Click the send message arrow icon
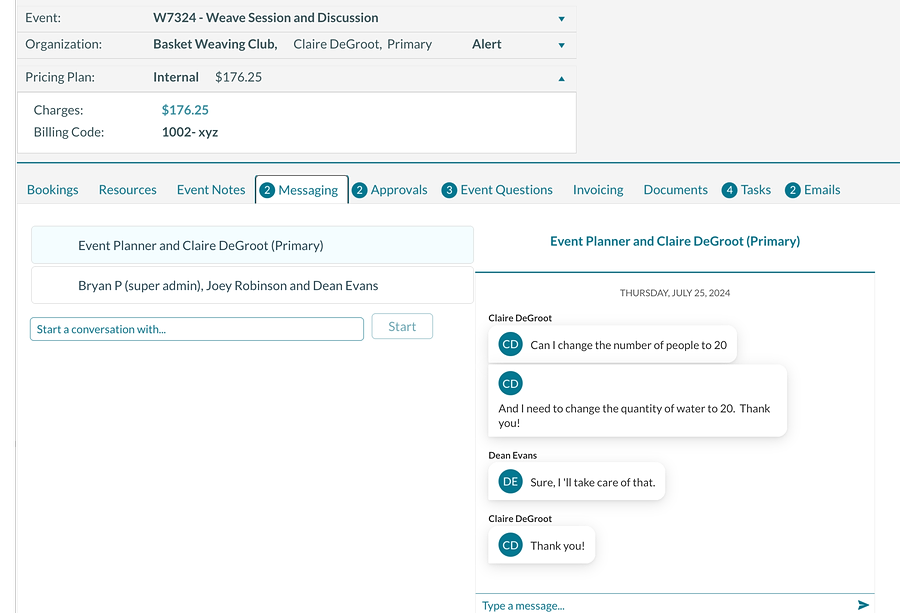Screen dimensions: 900x613 coord(862,605)
